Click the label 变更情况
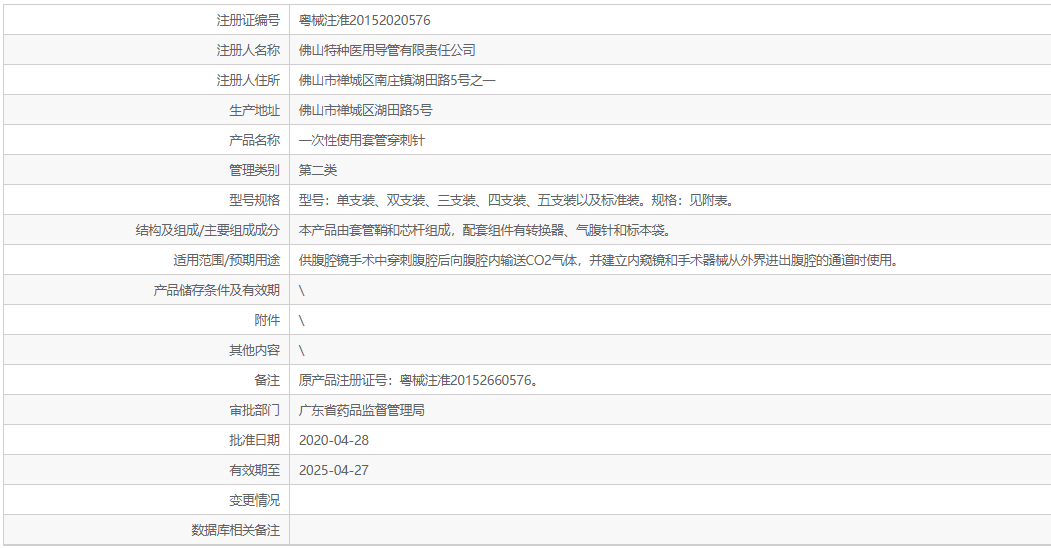Image resolution: width=1051 pixels, height=548 pixels. click(x=254, y=500)
